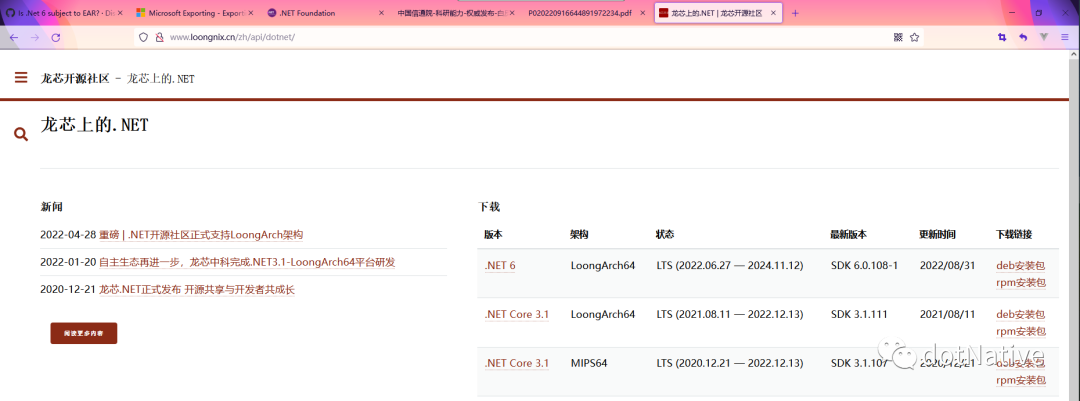
Task: Click the undo arrow toolbar icon
Action: (1023, 38)
